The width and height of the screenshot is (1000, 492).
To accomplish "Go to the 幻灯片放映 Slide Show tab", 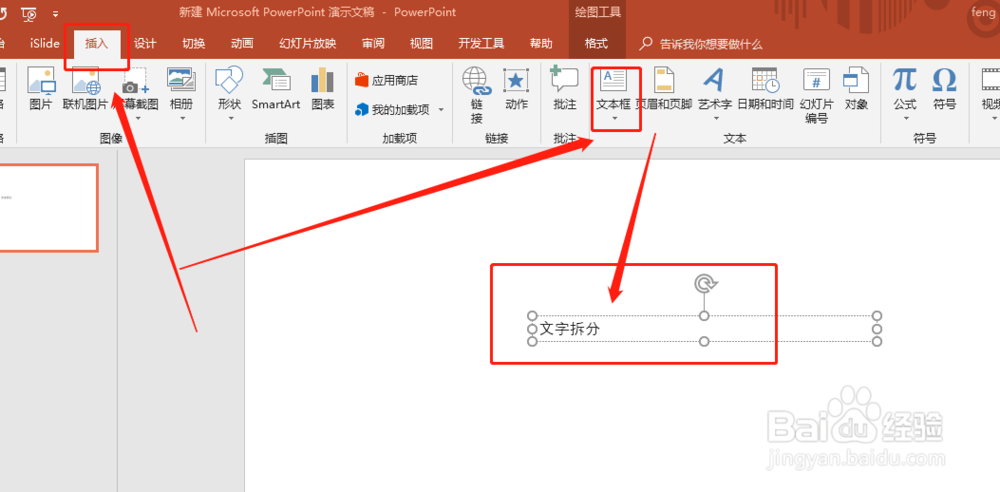I will click(307, 43).
